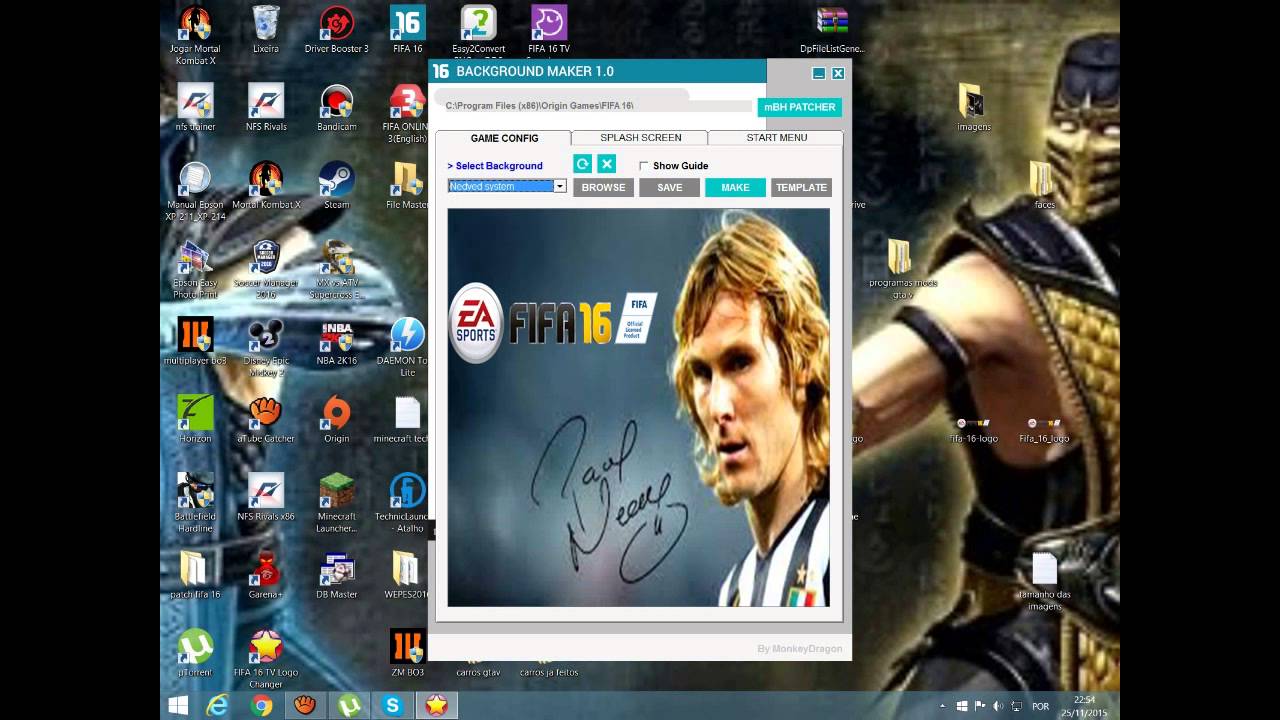Click the Nedved background preview image
This screenshot has width=1280, height=720.
coord(638,407)
